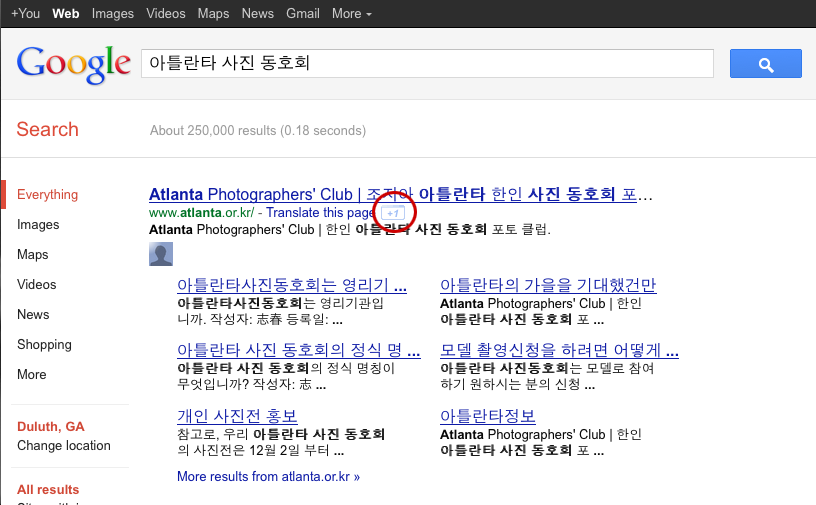This screenshot has width=816, height=505.
Task: Click the blue search magnifier button
Action: [765, 64]
